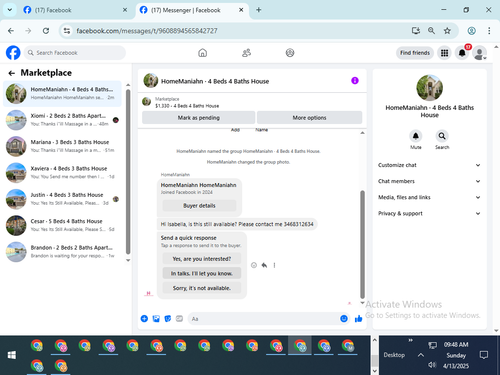Open Justin 4 Beds 3 Baths House chat
The width and height of the screenshot is (500, 375).
tap(62, 199)
